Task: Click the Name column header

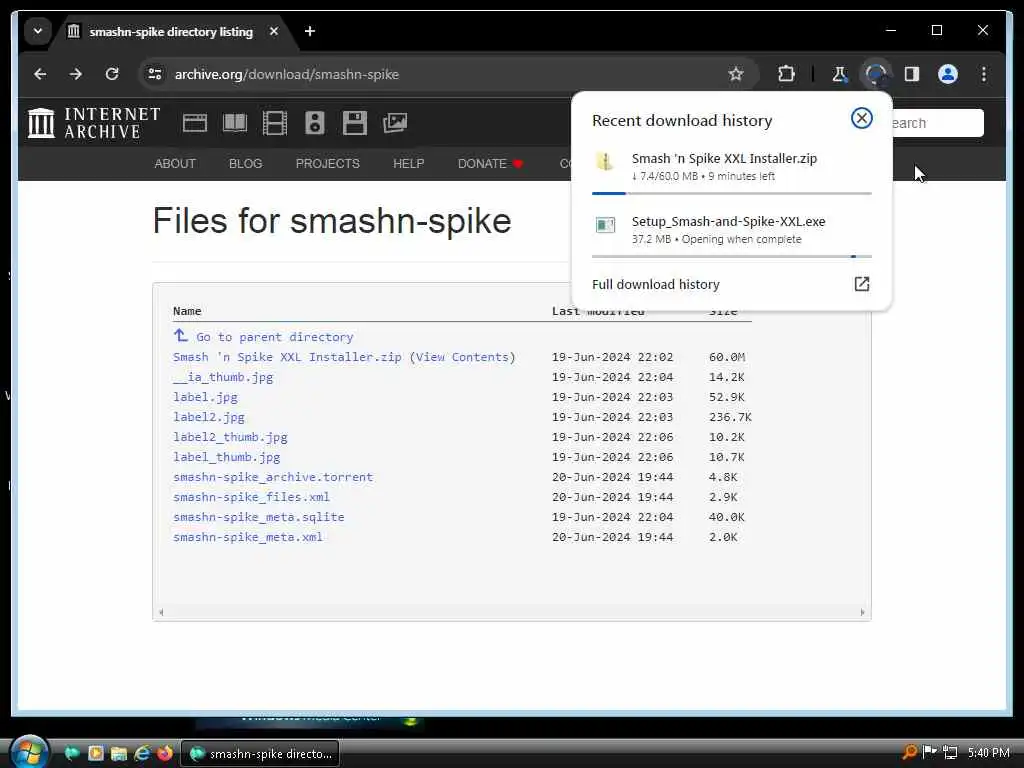Action: pos(187,311)
